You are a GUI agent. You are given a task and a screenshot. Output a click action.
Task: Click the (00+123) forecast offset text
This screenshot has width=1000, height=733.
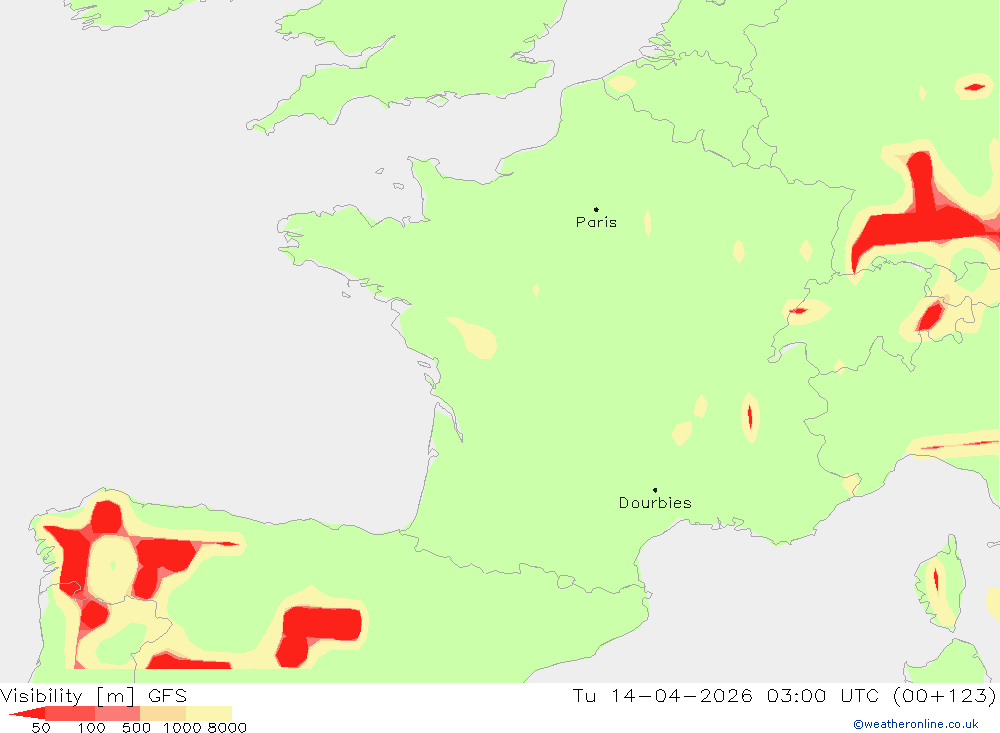click(x=945, y=695)
